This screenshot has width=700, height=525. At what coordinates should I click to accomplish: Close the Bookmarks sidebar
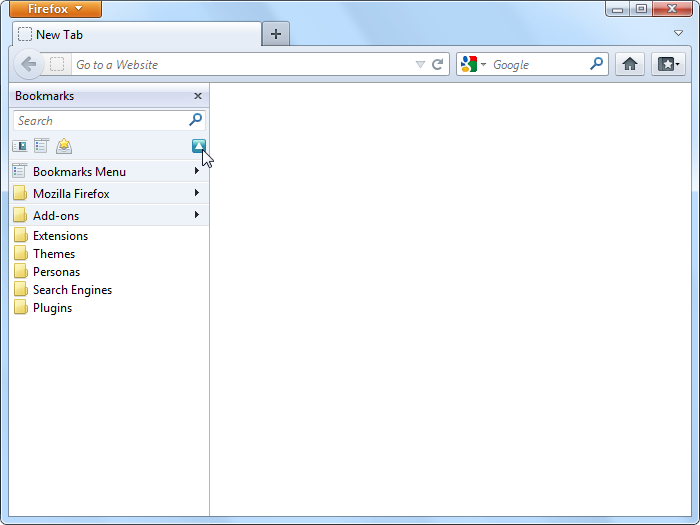[x=198, y=96]
